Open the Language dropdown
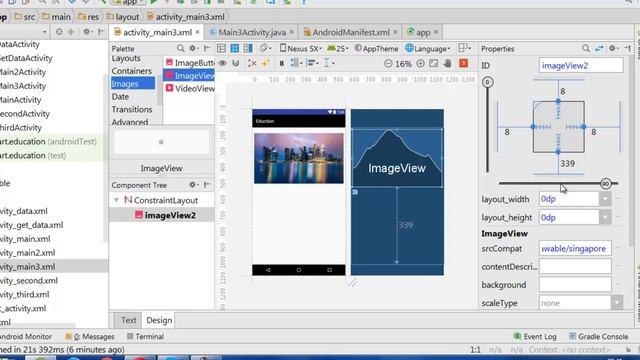Viewport: 640px width, 360px height. pyautogui.click(x=427, y=49)
